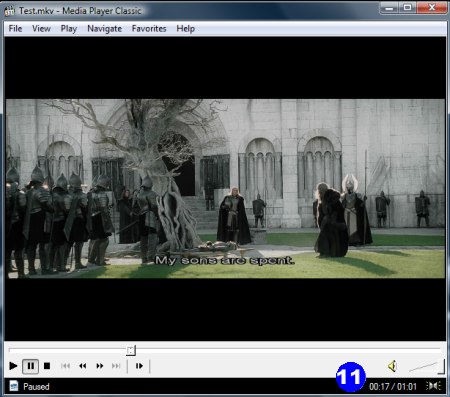Click the Play button
Viewport: 450px width, 397px height.
[13, 366]
